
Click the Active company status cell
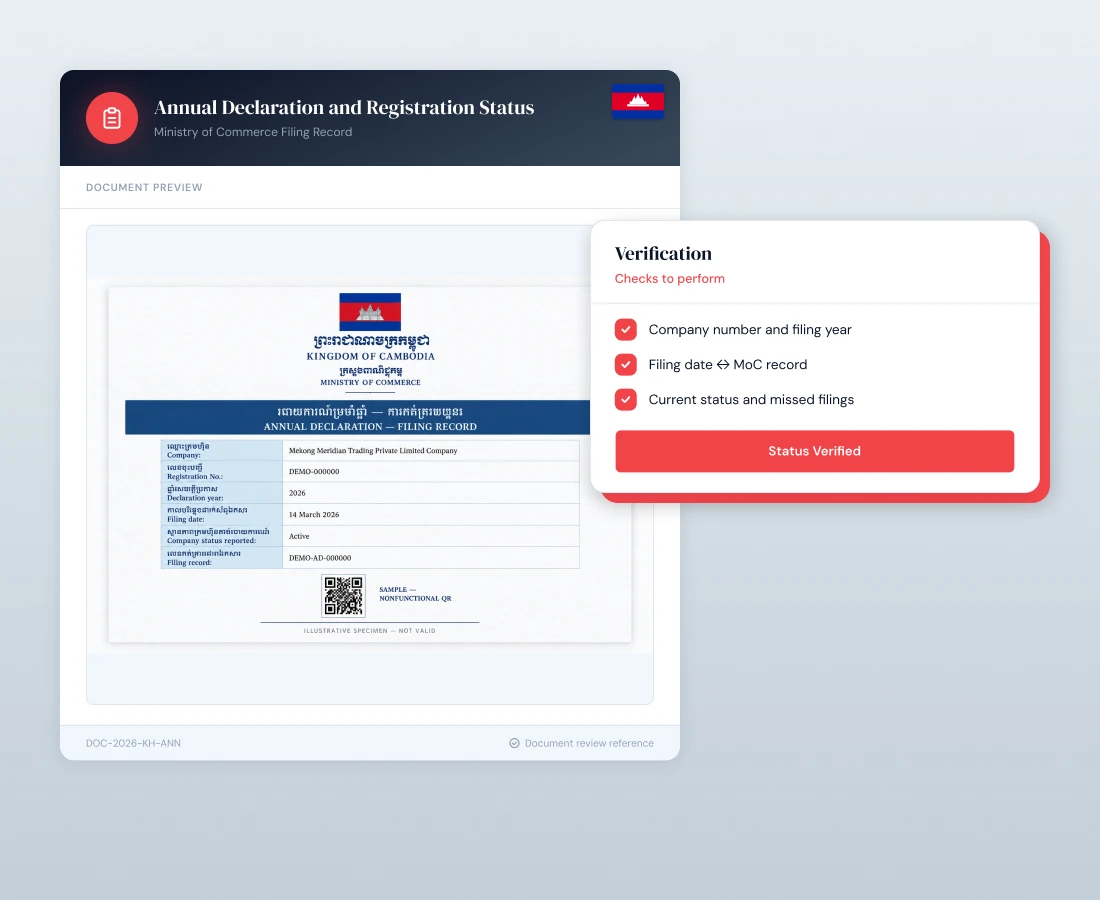431,536
